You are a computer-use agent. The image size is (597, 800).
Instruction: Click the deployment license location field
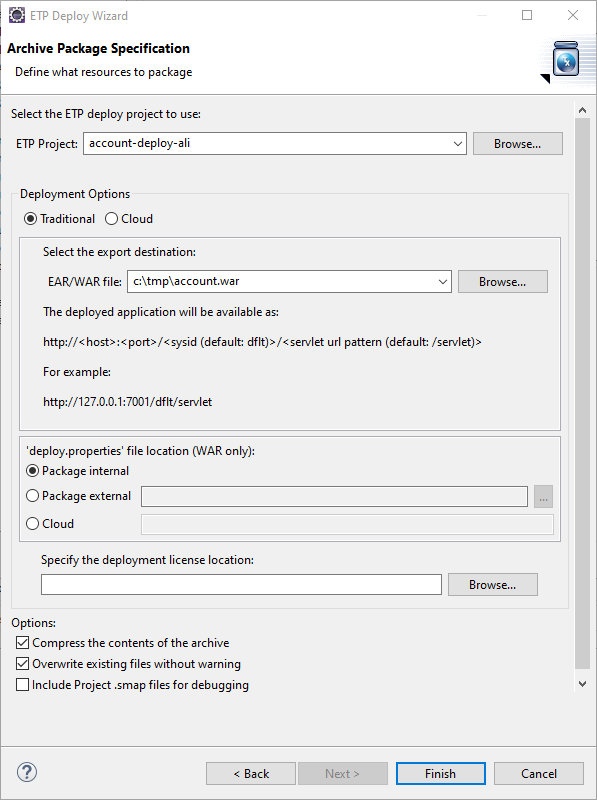click(x=241, y=585)
